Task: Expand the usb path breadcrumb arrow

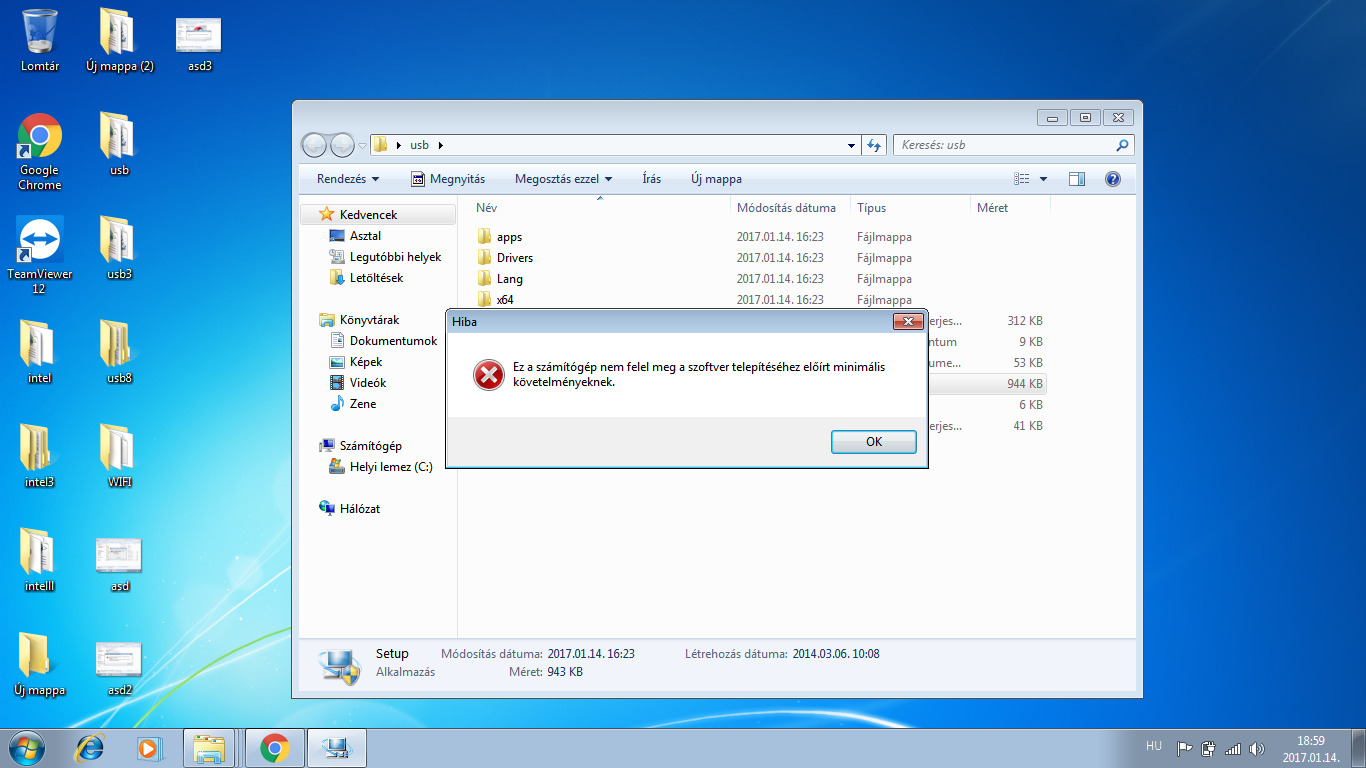Action: (x=440, y=145)
